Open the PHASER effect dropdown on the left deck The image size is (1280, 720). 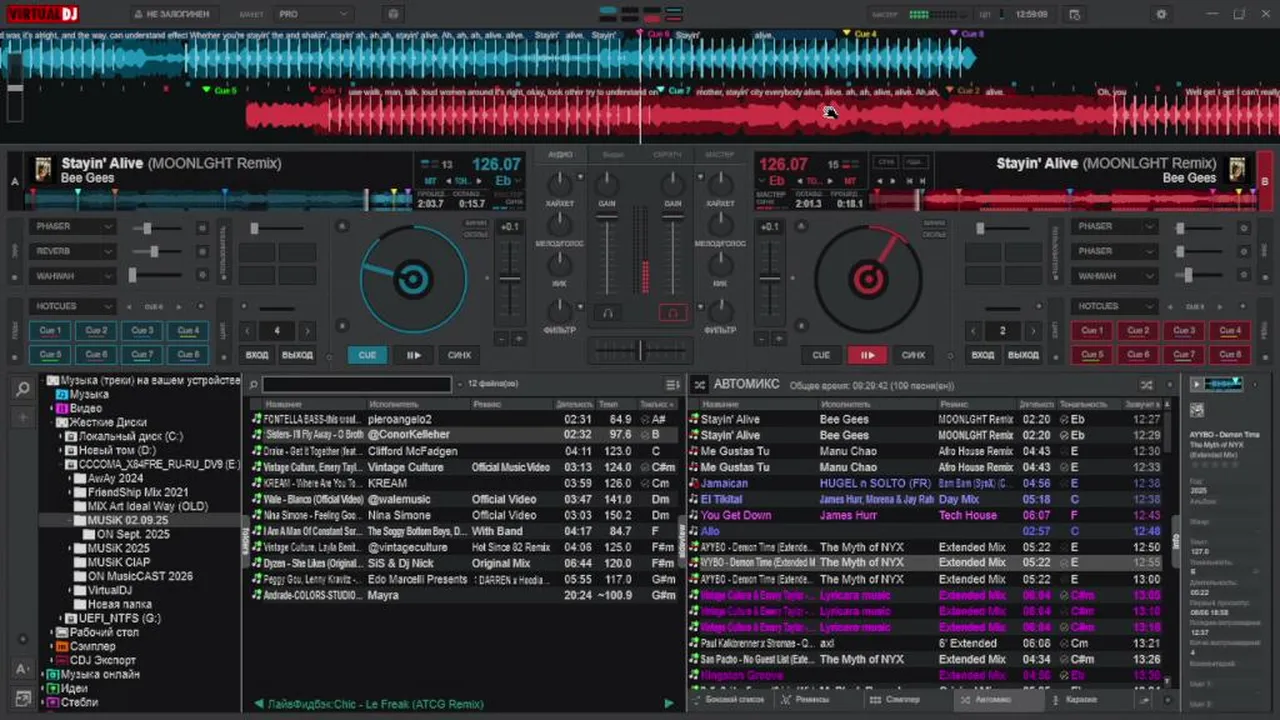tap(72, 227)
